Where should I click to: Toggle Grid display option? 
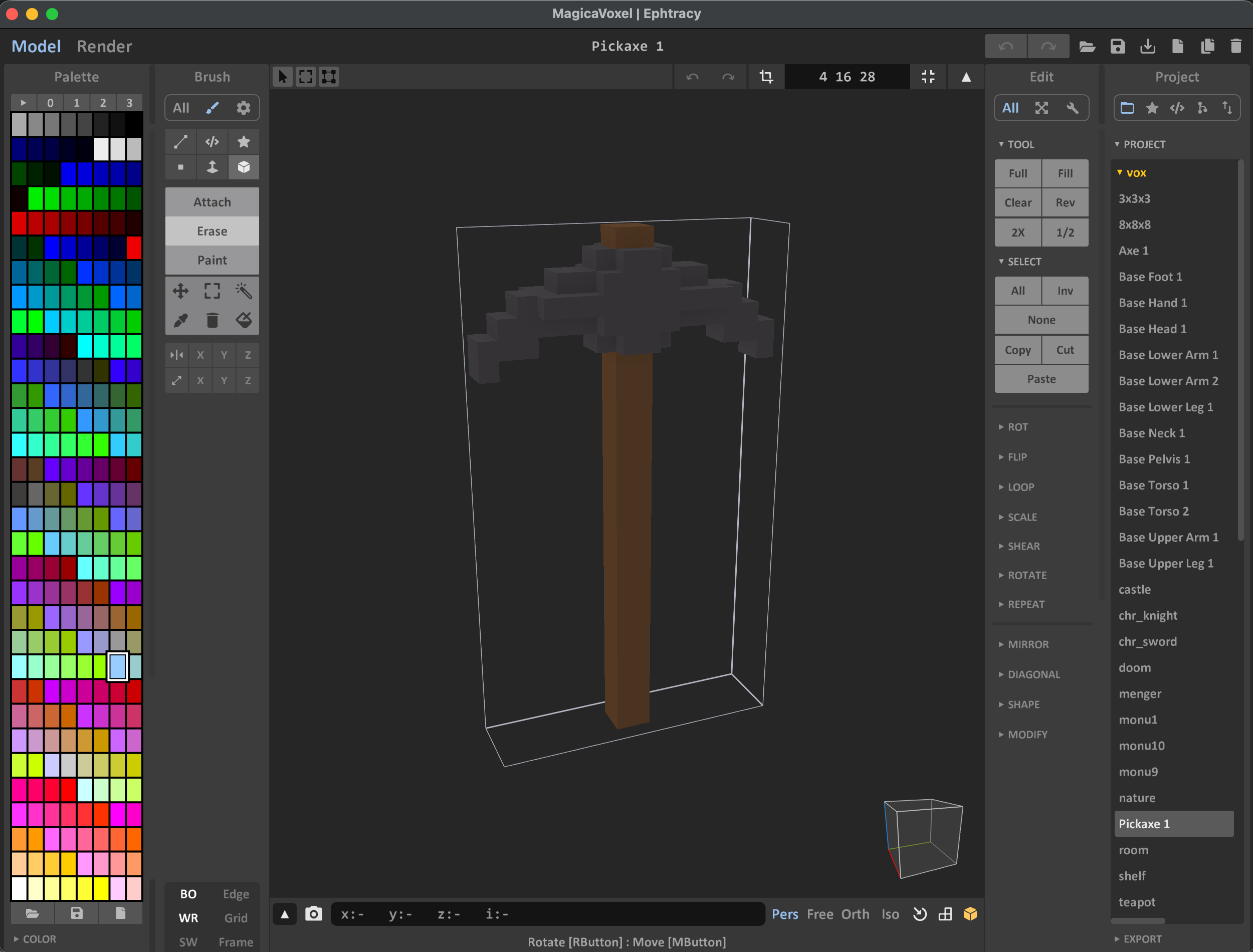point(236,918)
